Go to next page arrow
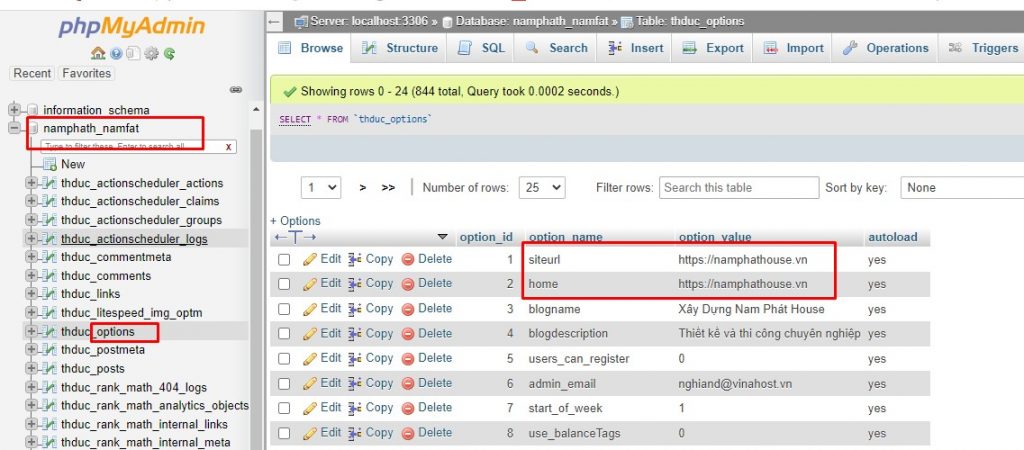1024x450 pixels. 362,187
